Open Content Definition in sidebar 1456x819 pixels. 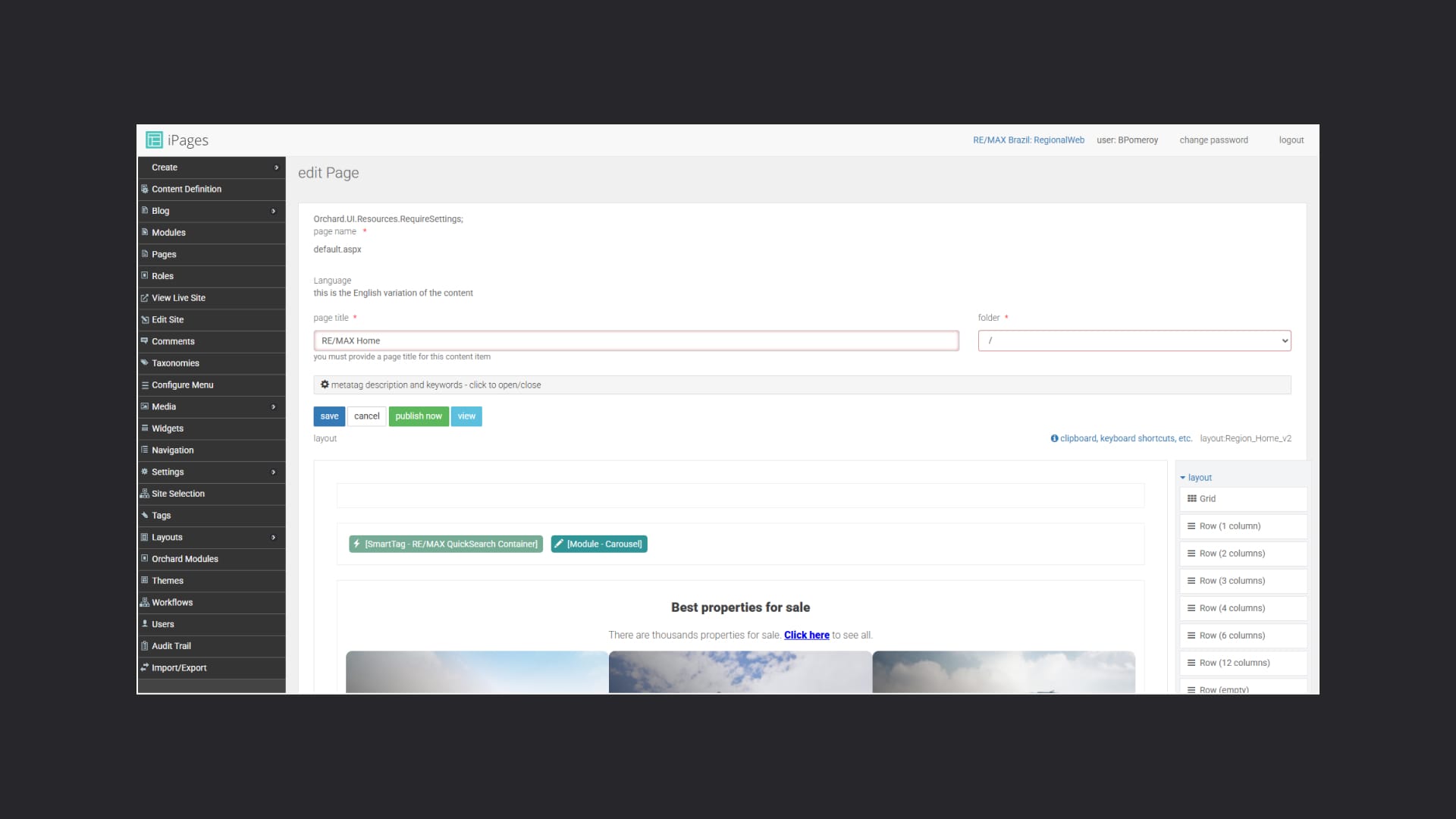187,190
